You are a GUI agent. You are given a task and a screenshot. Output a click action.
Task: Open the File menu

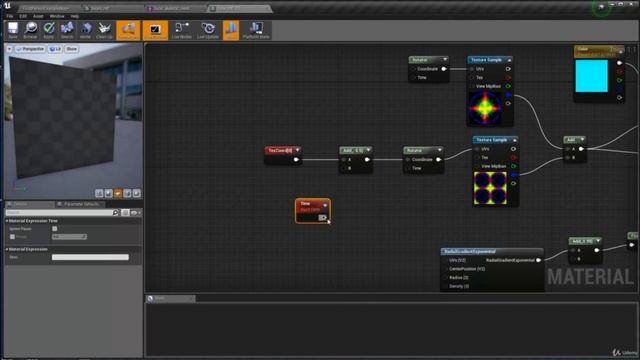(x=9, y=16)
